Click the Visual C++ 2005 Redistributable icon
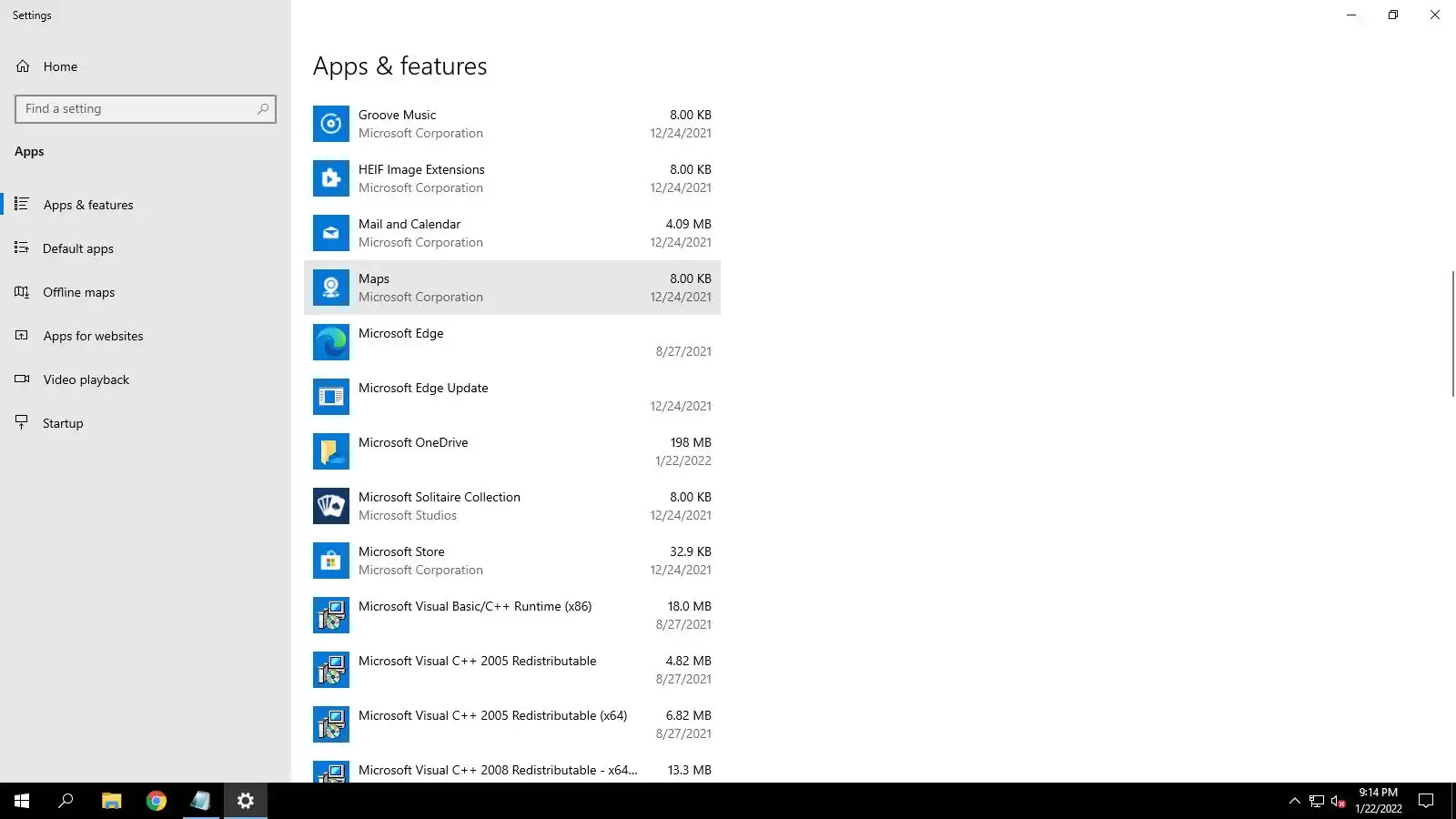 tap(331, 670)
